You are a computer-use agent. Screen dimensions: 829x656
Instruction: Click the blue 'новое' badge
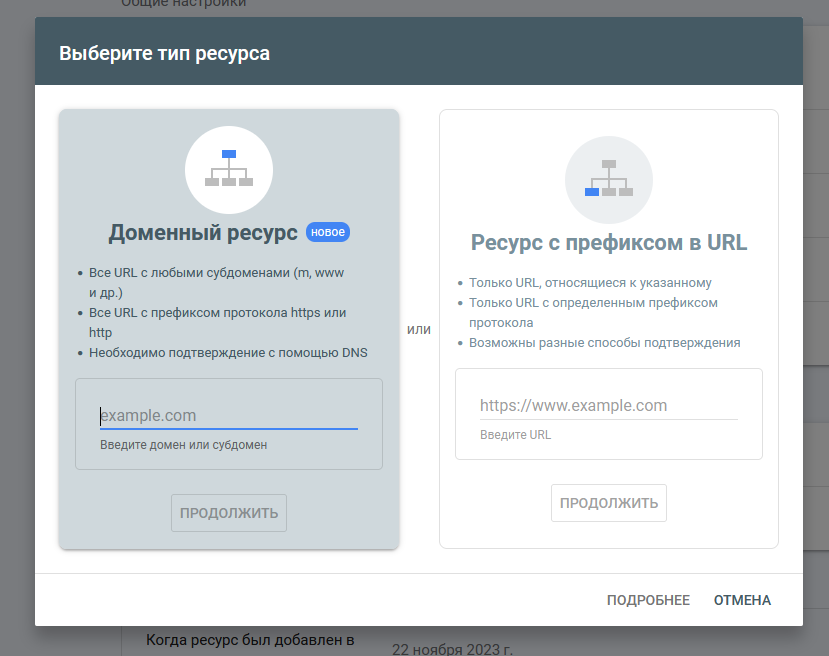pos(328,232)
